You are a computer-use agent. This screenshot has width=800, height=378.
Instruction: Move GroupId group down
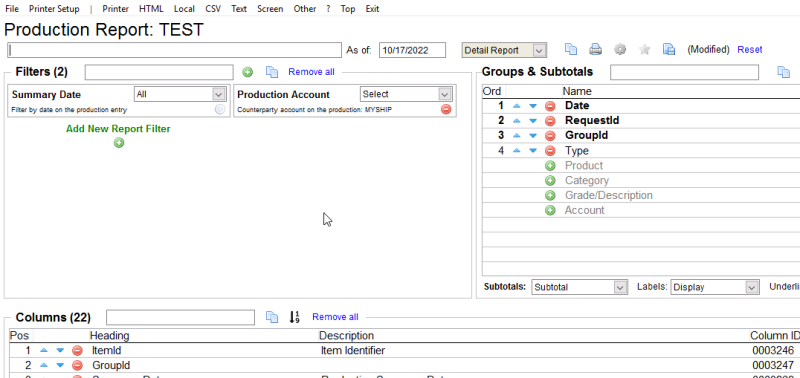click(533, 136)
